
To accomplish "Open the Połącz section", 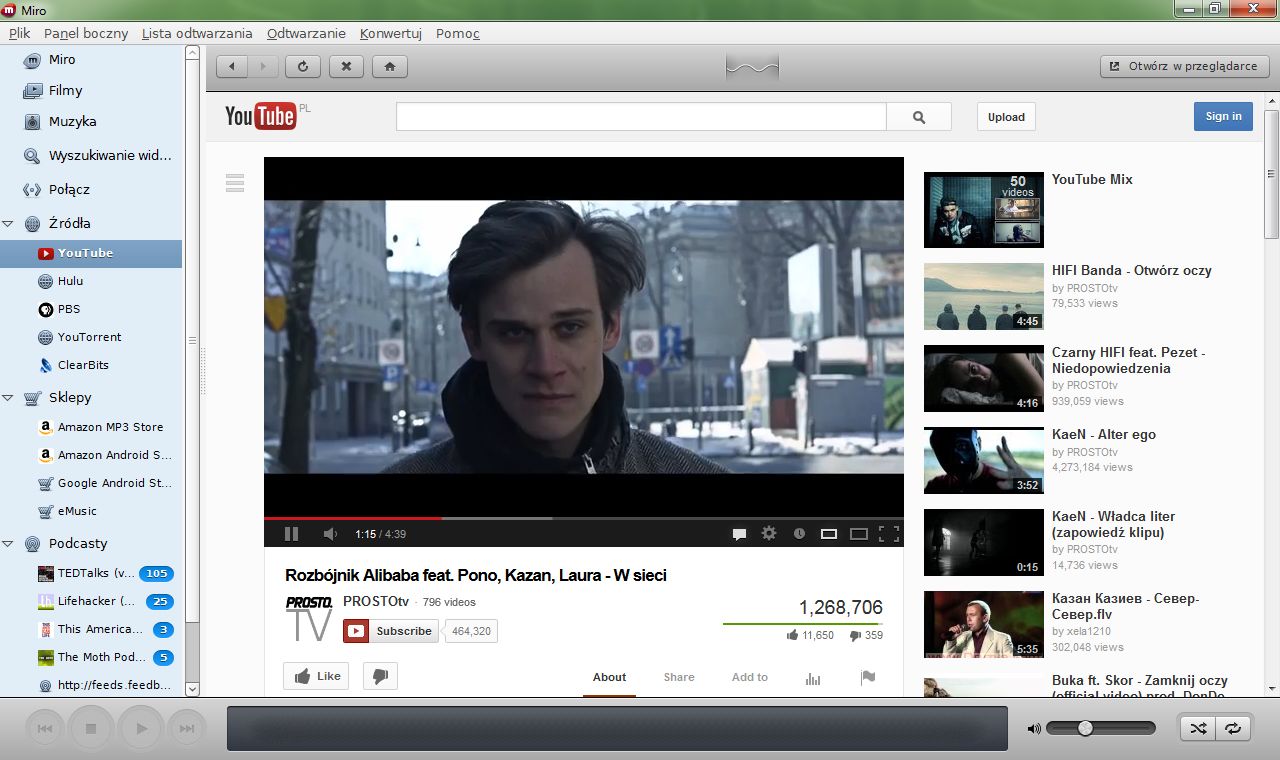I will tap(91, 190).
